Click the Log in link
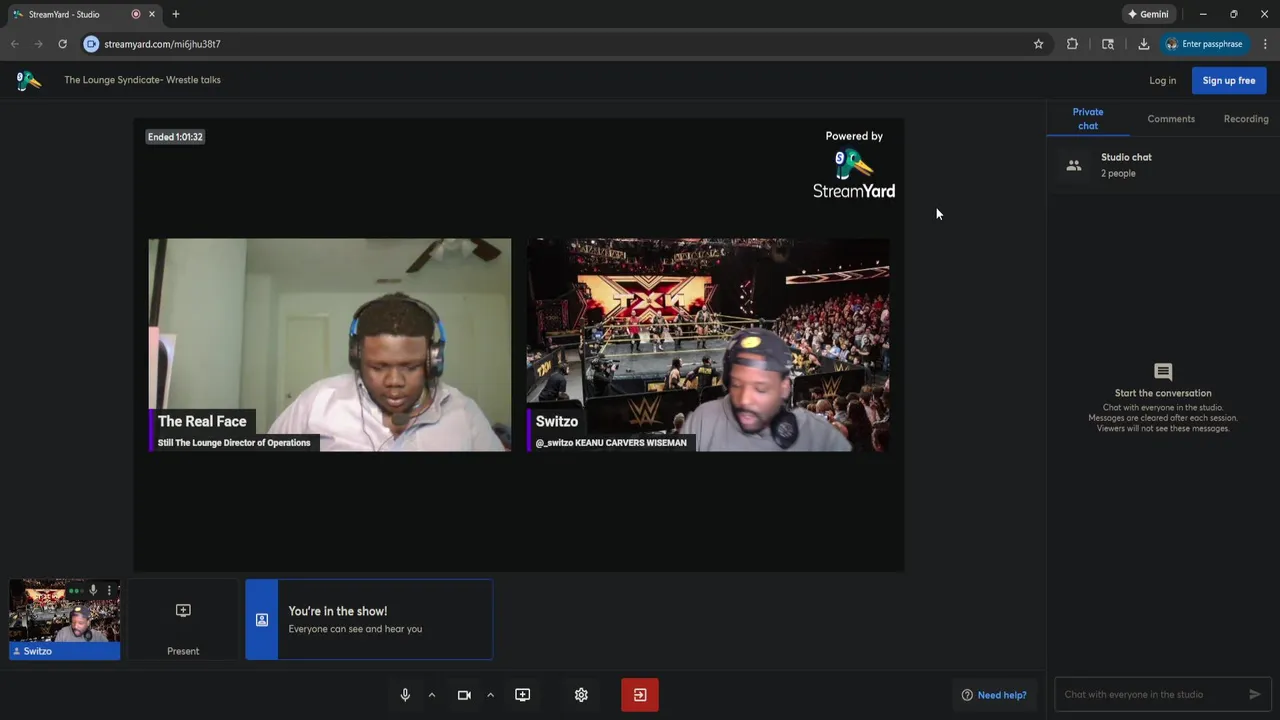 (1162, 80)
